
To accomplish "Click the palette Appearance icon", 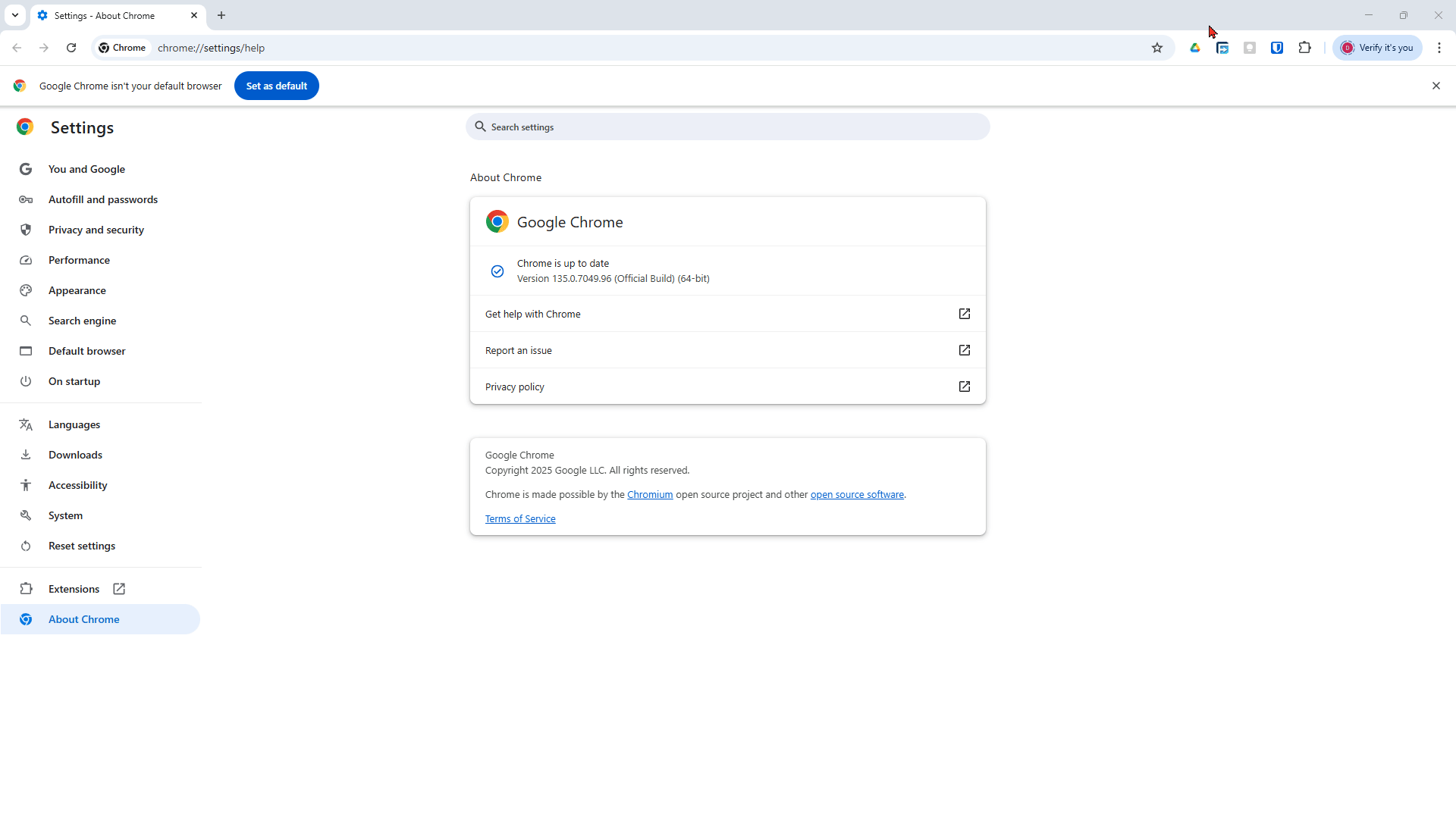I will (26, 290).
